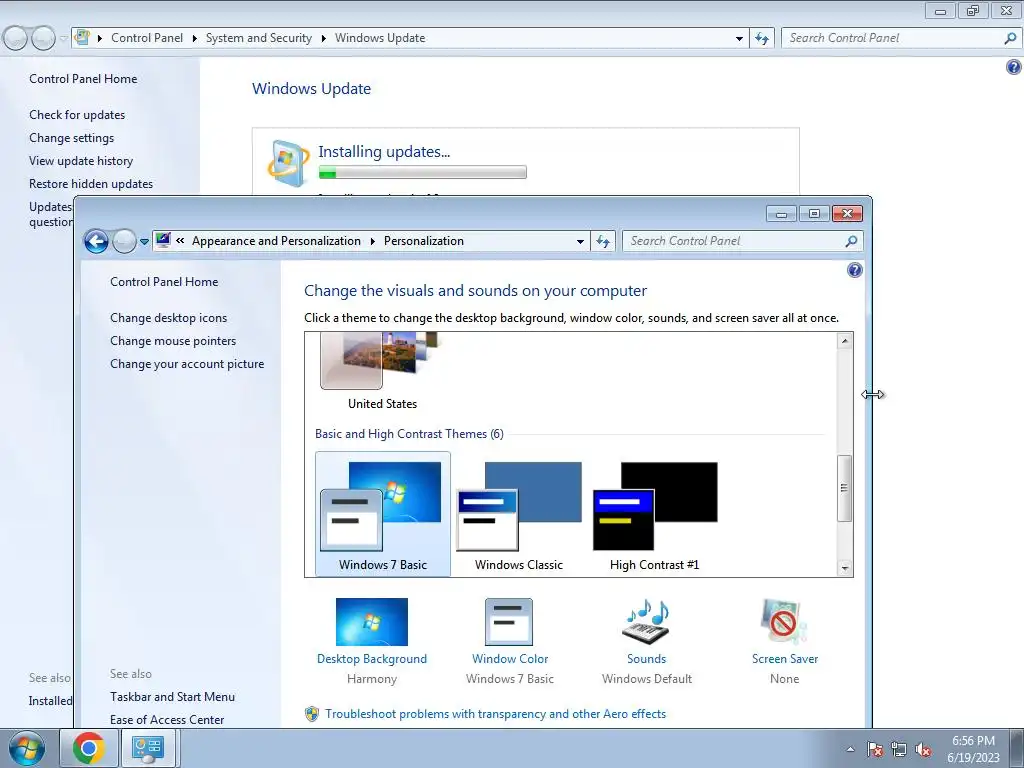The image size is (1024, 768).
Task: Go to Appearance and Personalization breadcrumb
Action: click(x=276, y=241)
